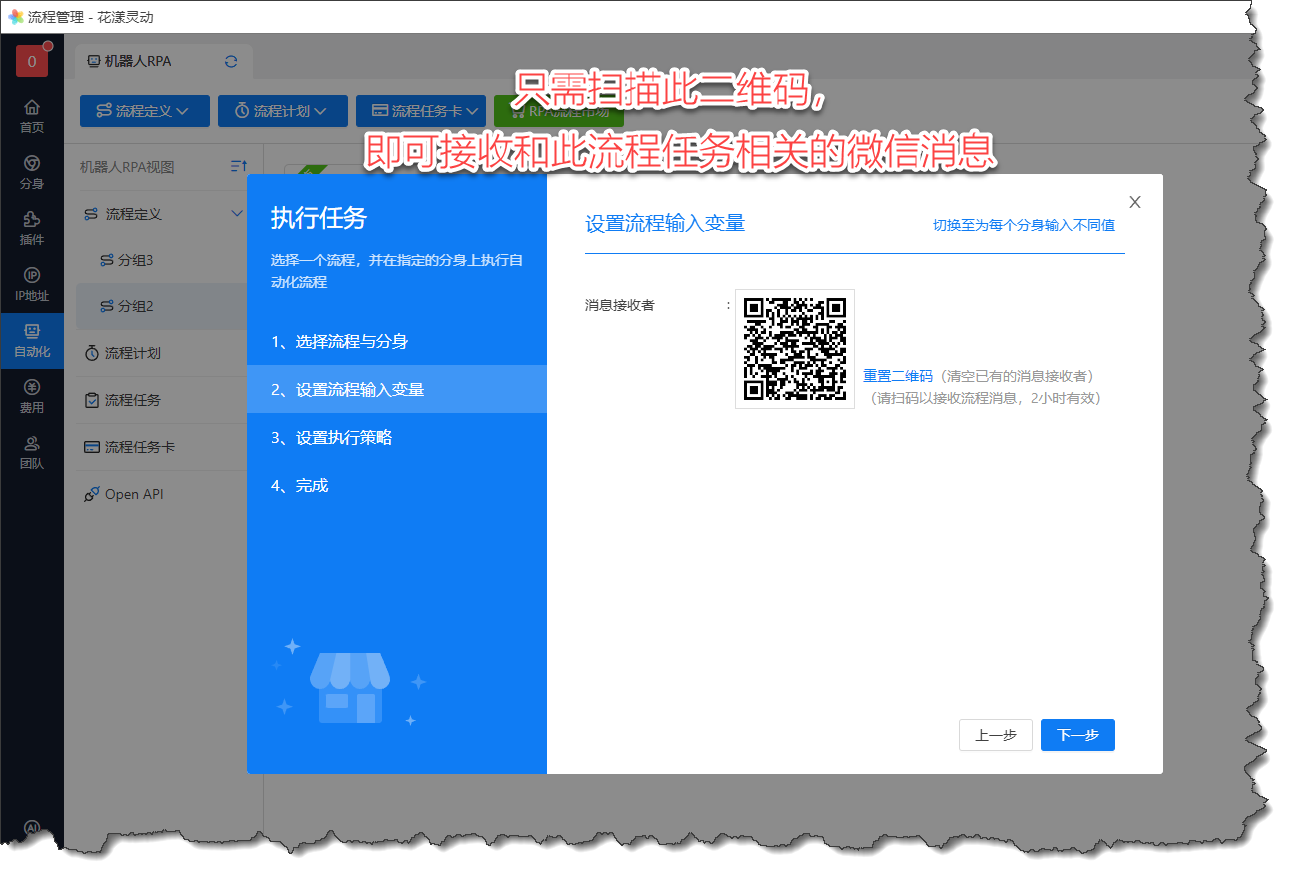Open 流程任务 in the left panel
Screen dimensions: 1291x875
133,400
